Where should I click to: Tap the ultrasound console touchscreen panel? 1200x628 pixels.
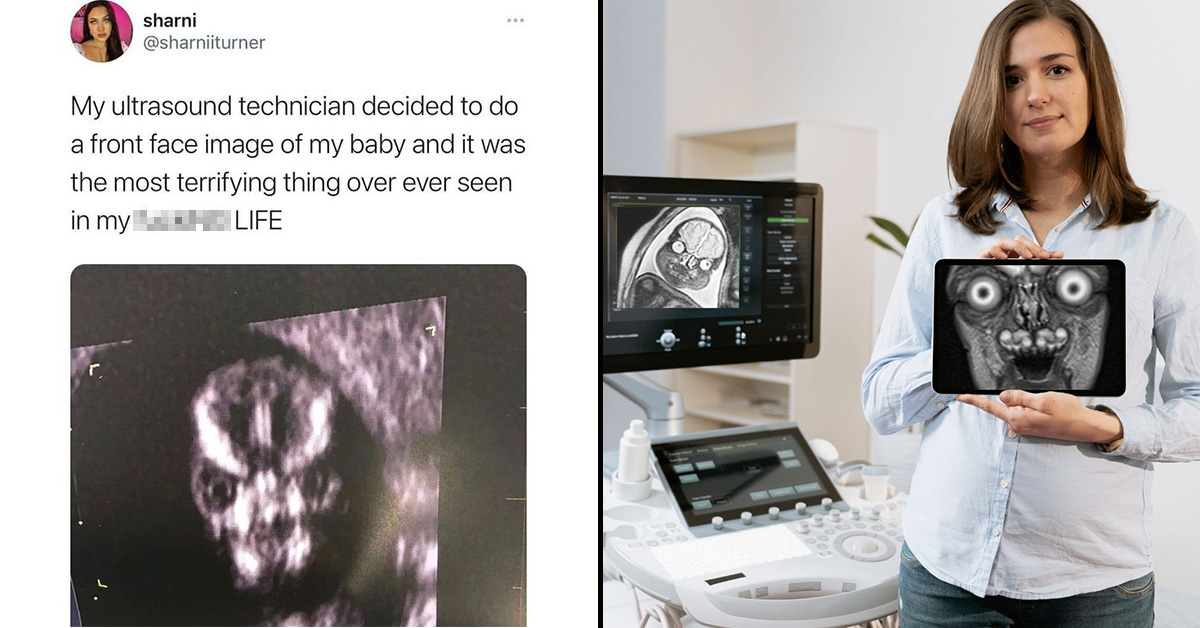748,475
